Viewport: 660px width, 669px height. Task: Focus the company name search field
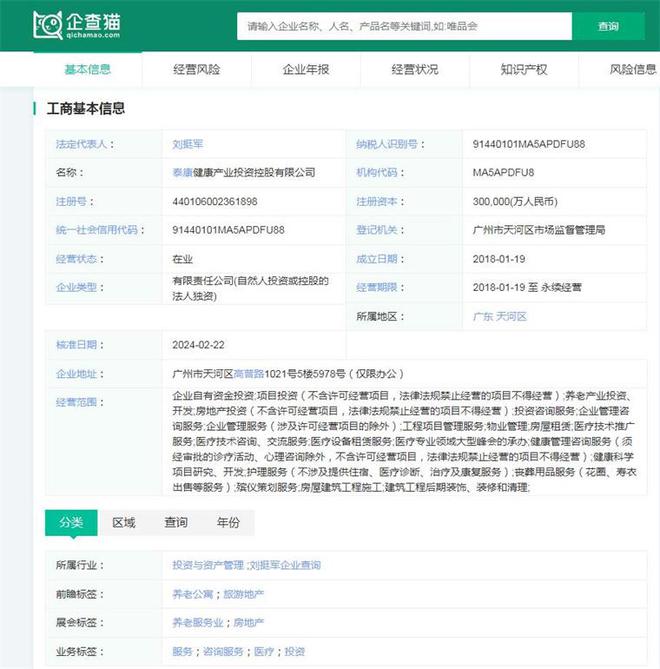click(x=404, y=26)
